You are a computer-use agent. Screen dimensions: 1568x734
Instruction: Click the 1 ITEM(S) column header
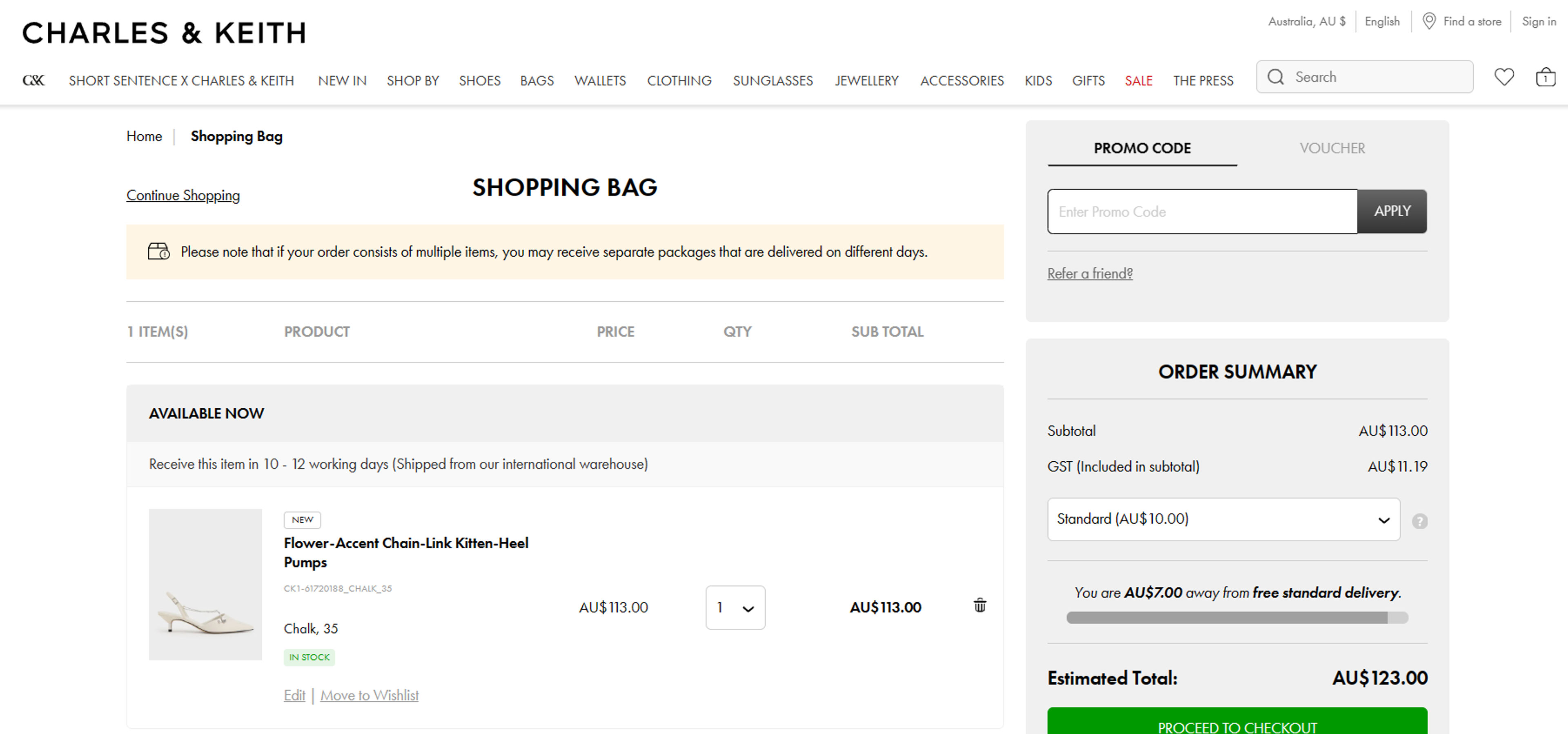click(158, 332)
